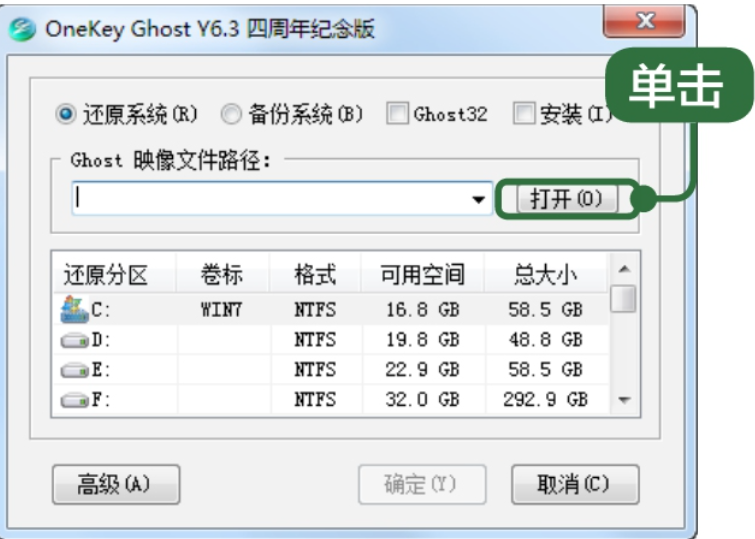Select the E: partition label
755x539 pixels.
coord(101,370)
